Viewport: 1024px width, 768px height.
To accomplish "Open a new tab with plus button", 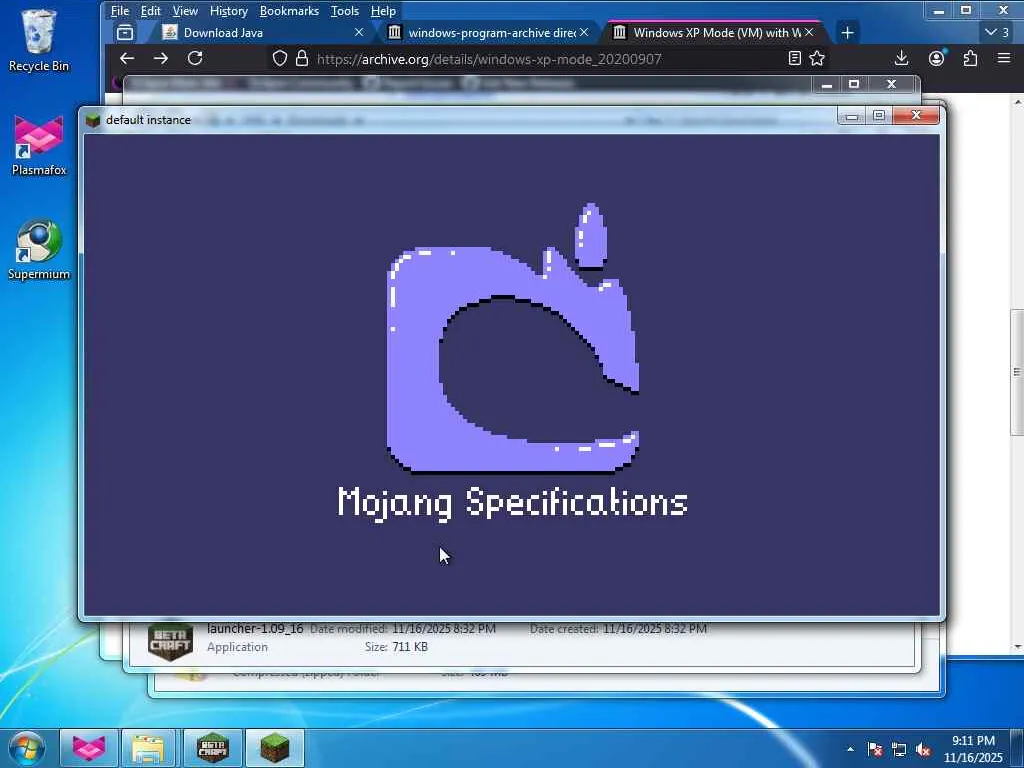I will [847, 33].
